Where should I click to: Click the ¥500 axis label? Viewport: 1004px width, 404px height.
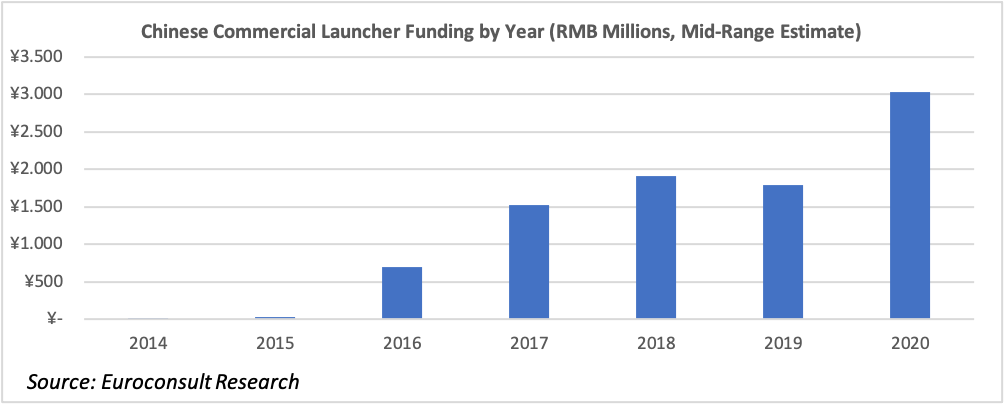coord(44,282)
